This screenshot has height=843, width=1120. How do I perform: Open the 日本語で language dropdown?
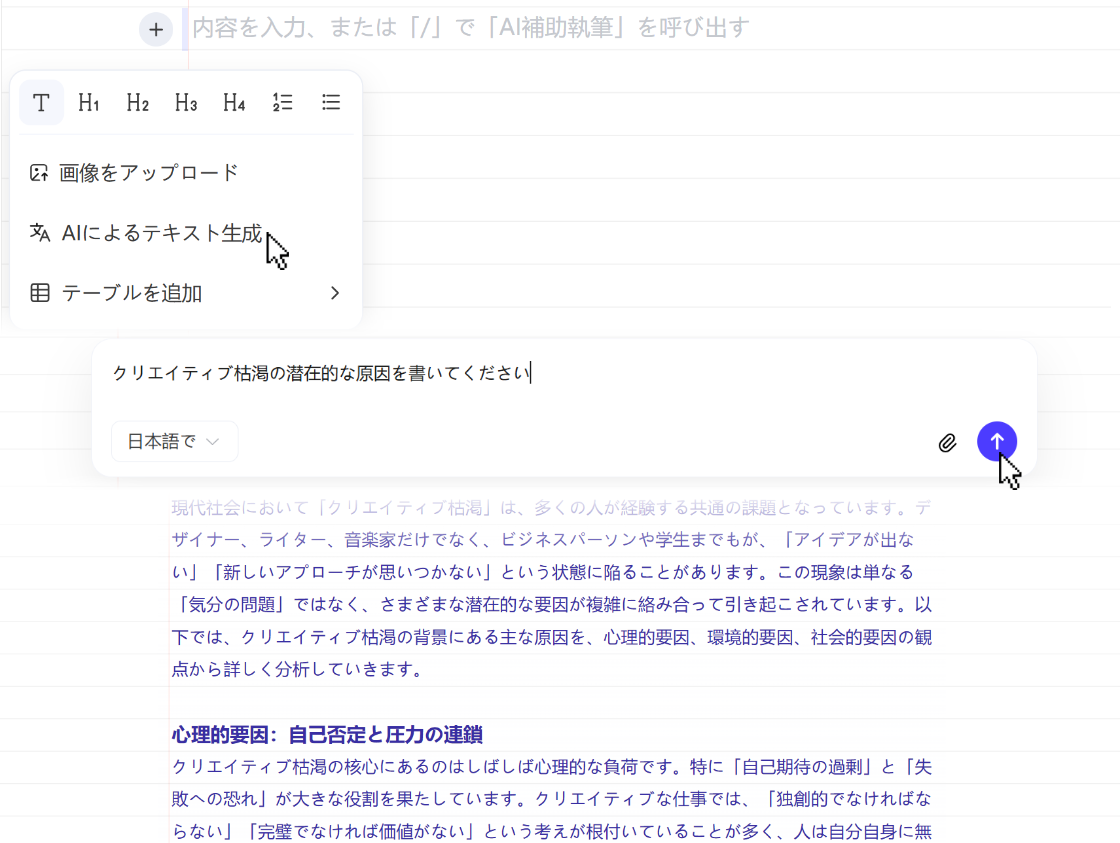174,441
